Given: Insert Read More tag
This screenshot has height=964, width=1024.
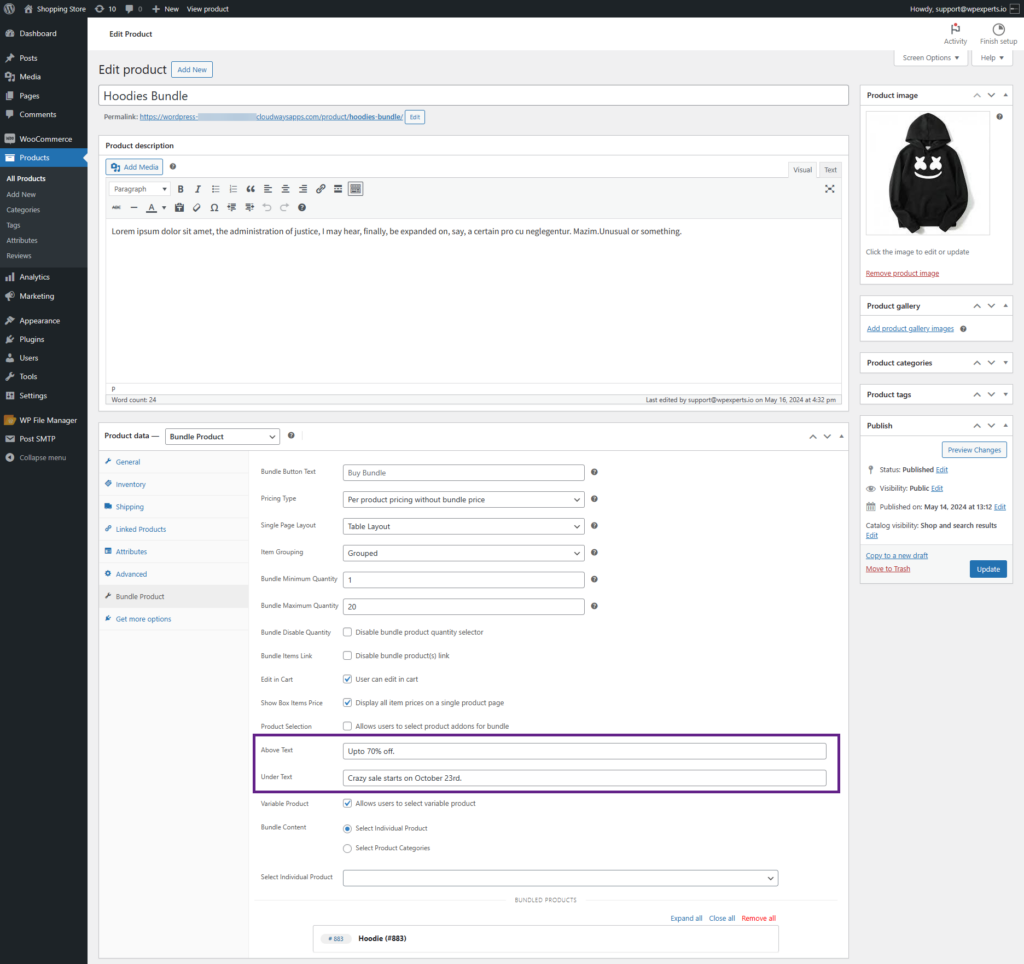Looking at the screenshot, I should [338, 189].
